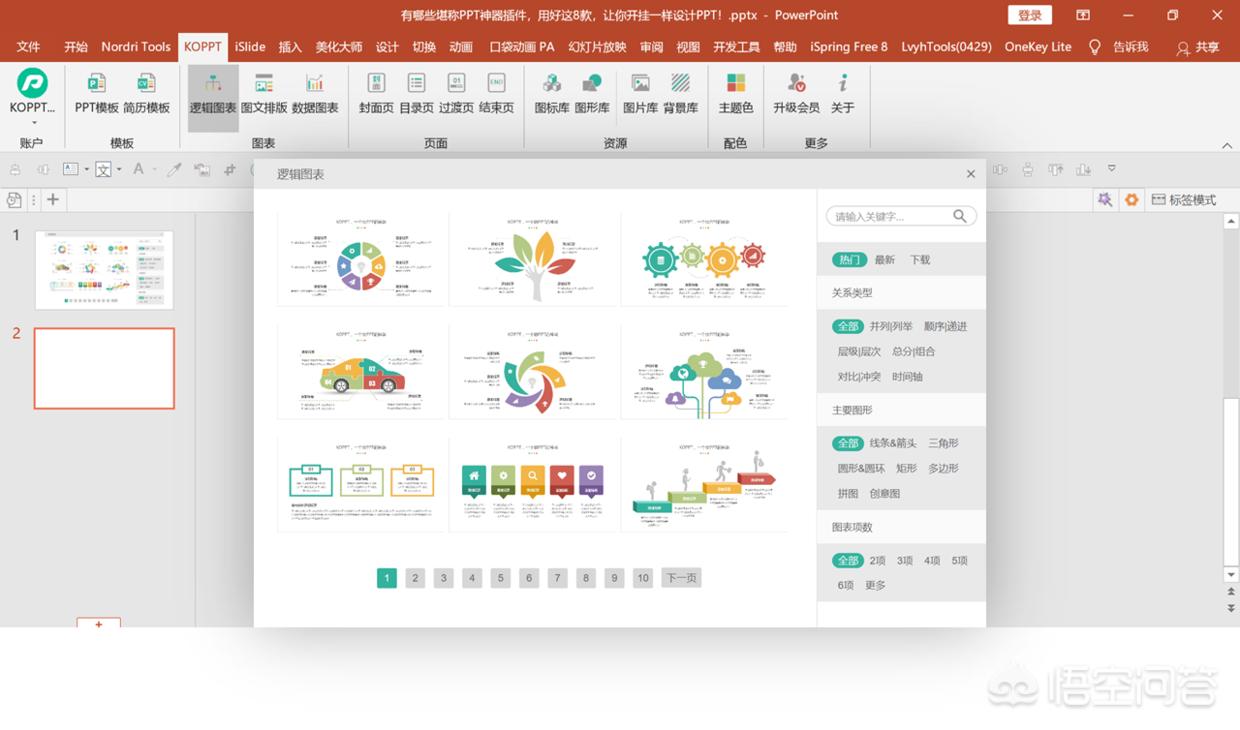The image size is (1240, 730).
Task: Open the text box dropdown arrow in toolbar
Action: (x=87, y=170)
